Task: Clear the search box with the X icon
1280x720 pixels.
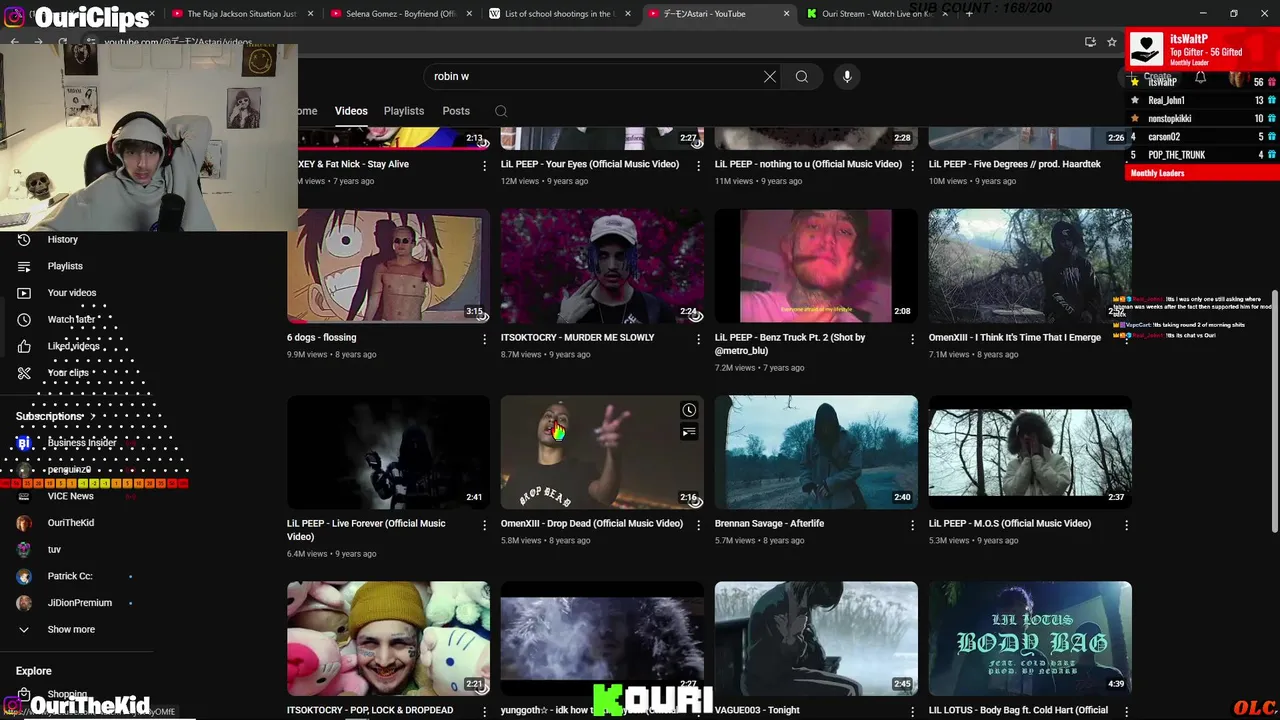Action: pos(770,77)
